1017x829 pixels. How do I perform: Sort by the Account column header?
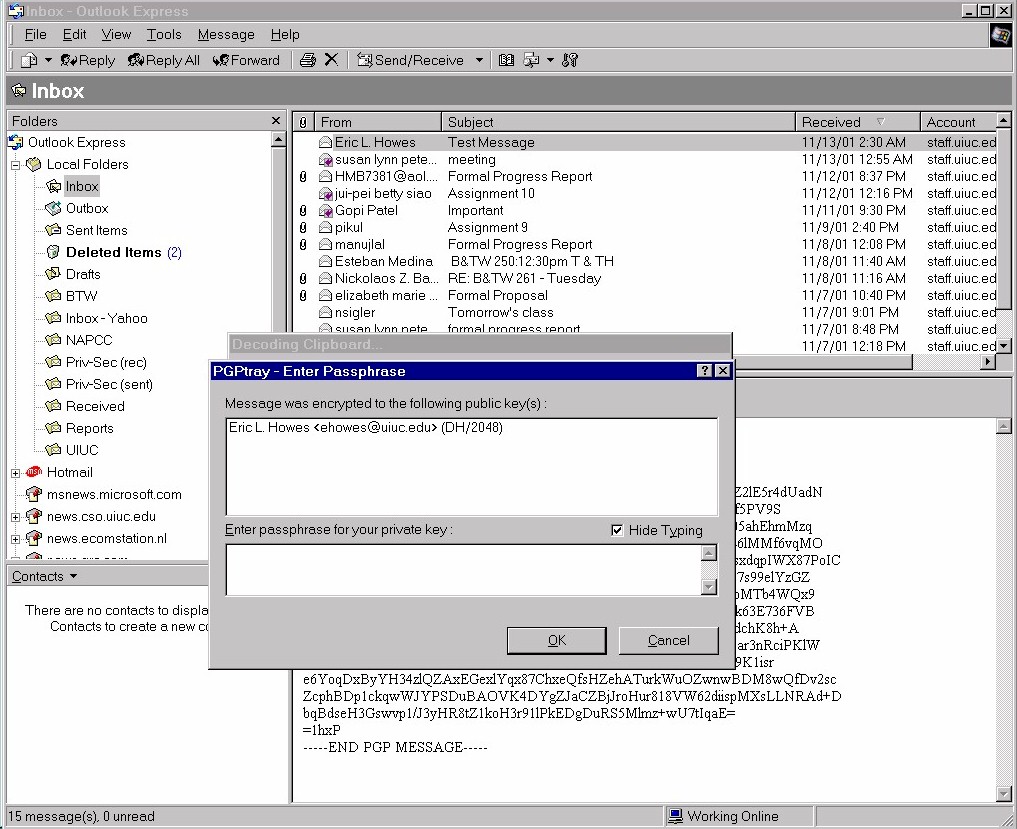[958, 122]
